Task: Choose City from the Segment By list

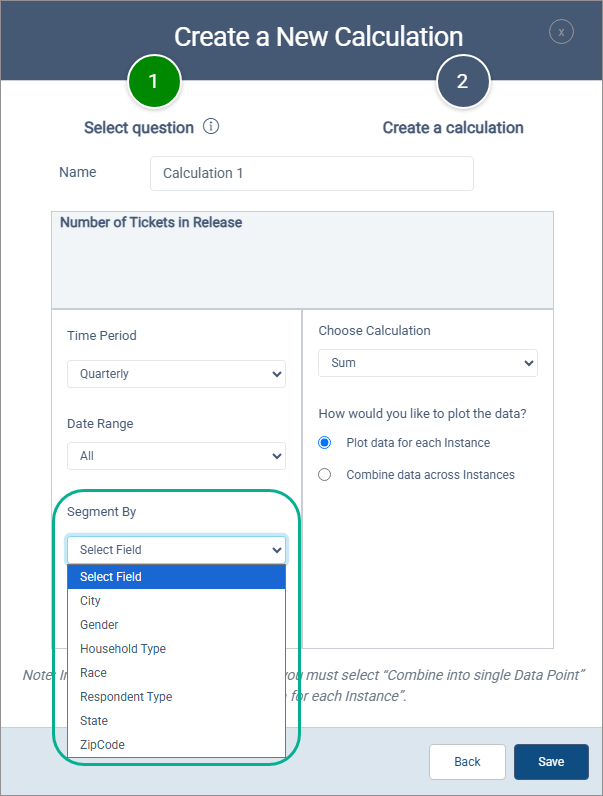Action: [x=91, y=601]
